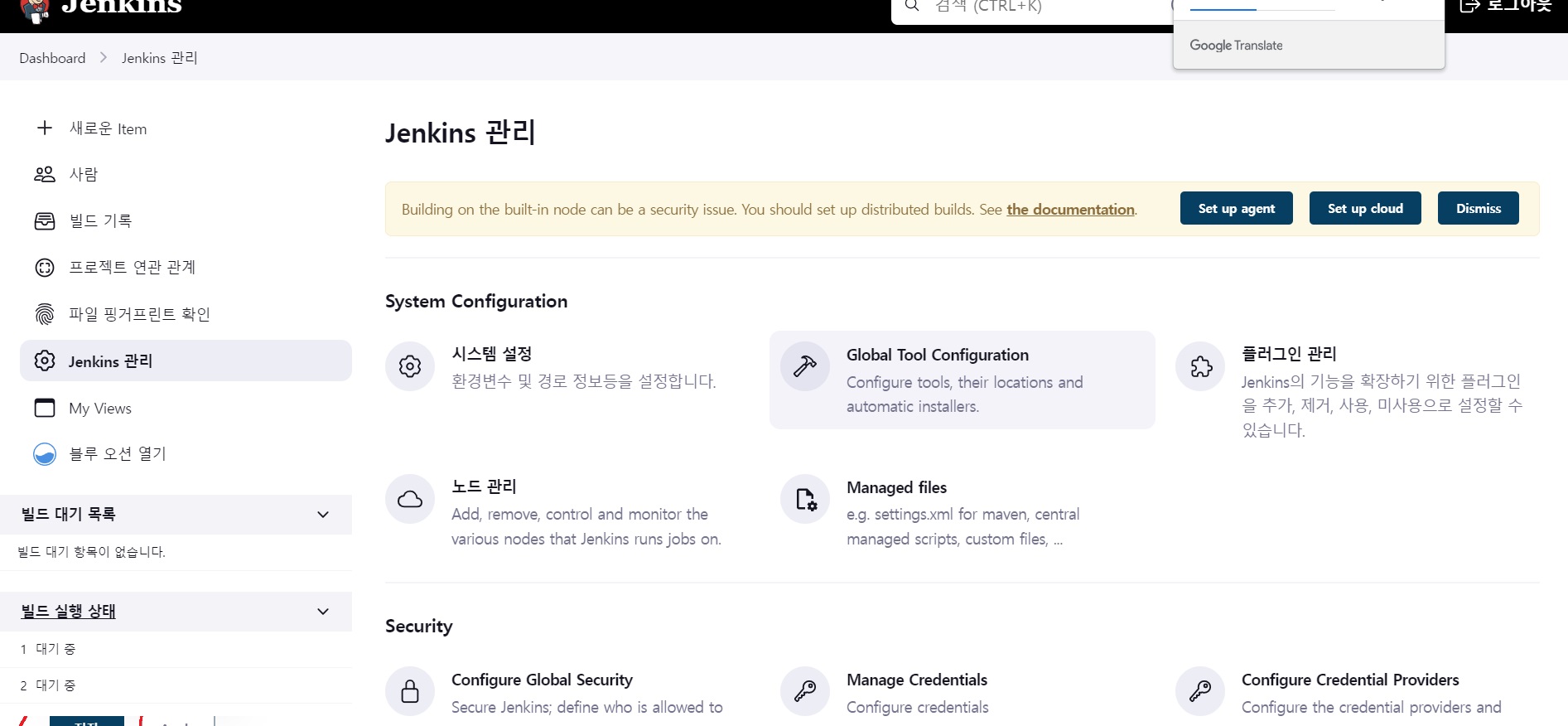The image size is (1568, 726).
Task: Click the puzzle piece icon for 플러그인 관리
Action: (x=1200, y=365)
